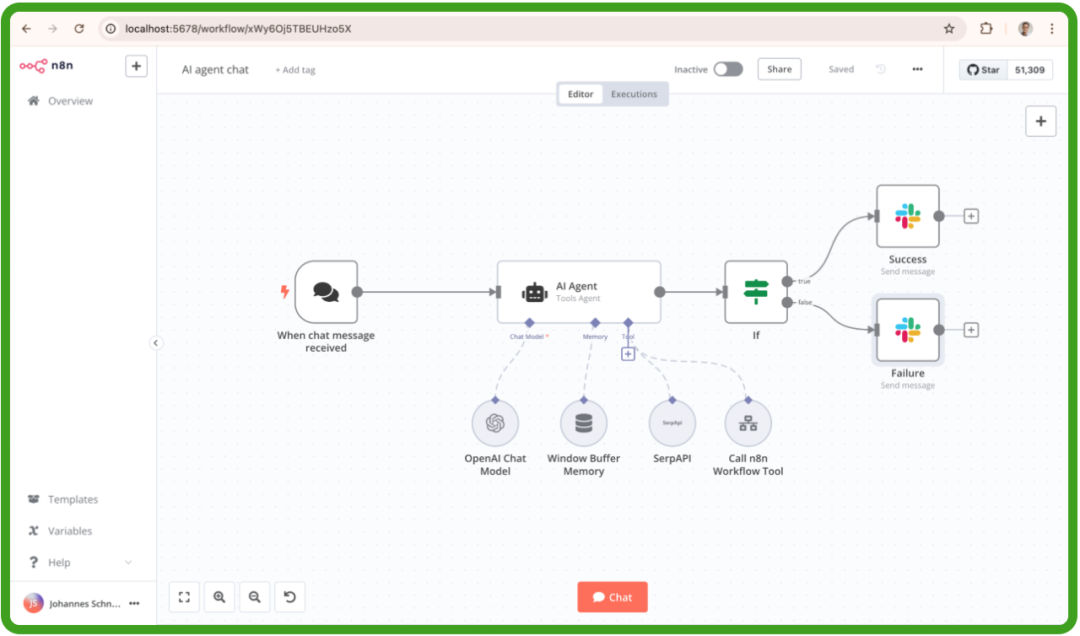Open the Chat button at bottom
The height and width of the screenshot is (636, 1080).
pyautogui.click(x=612, y=597)
